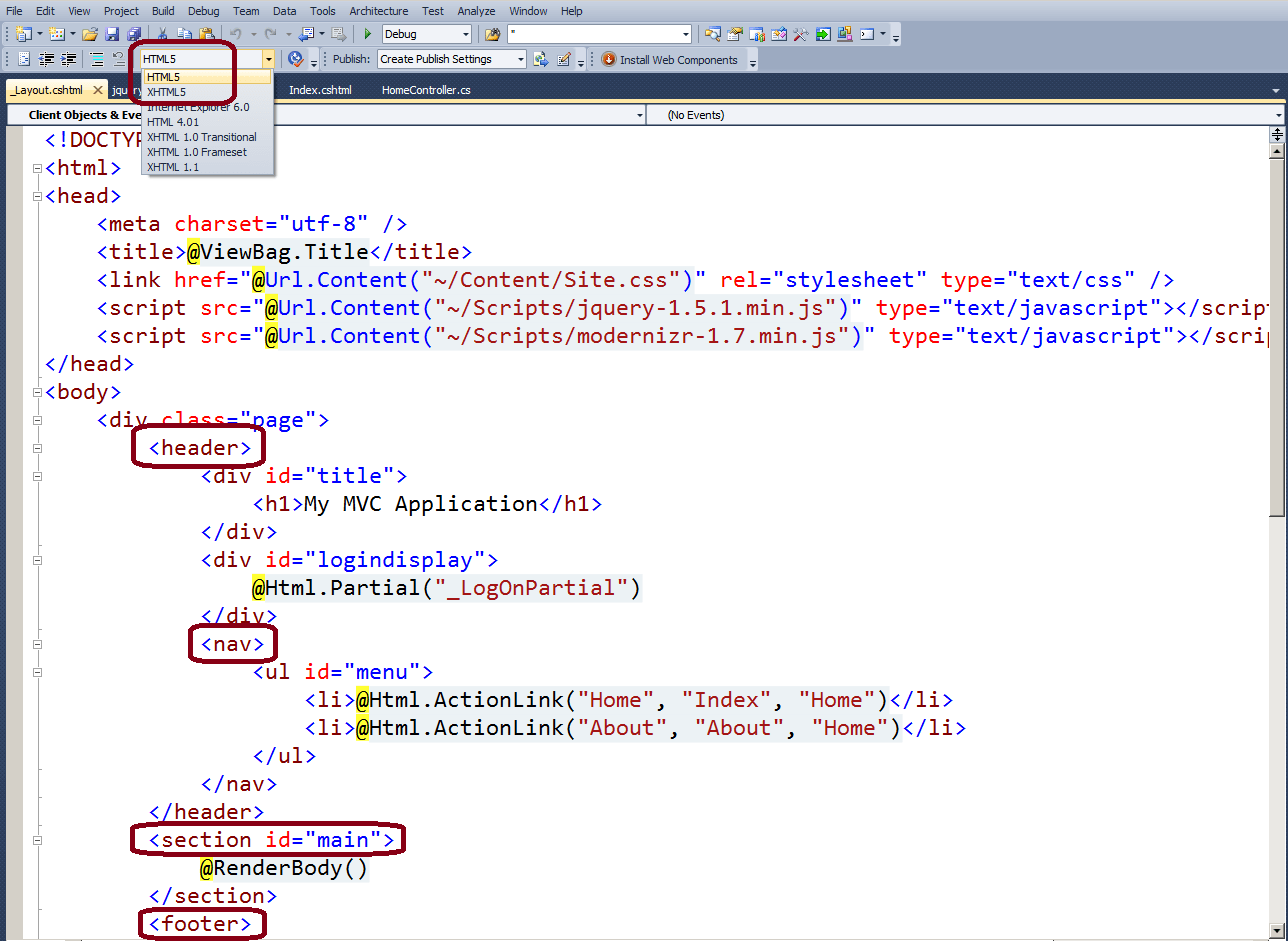The height and width of the screenshot is (941, 1288).
Task: Collapse the <header> outlining region
Action: click(x=37, y=448)
